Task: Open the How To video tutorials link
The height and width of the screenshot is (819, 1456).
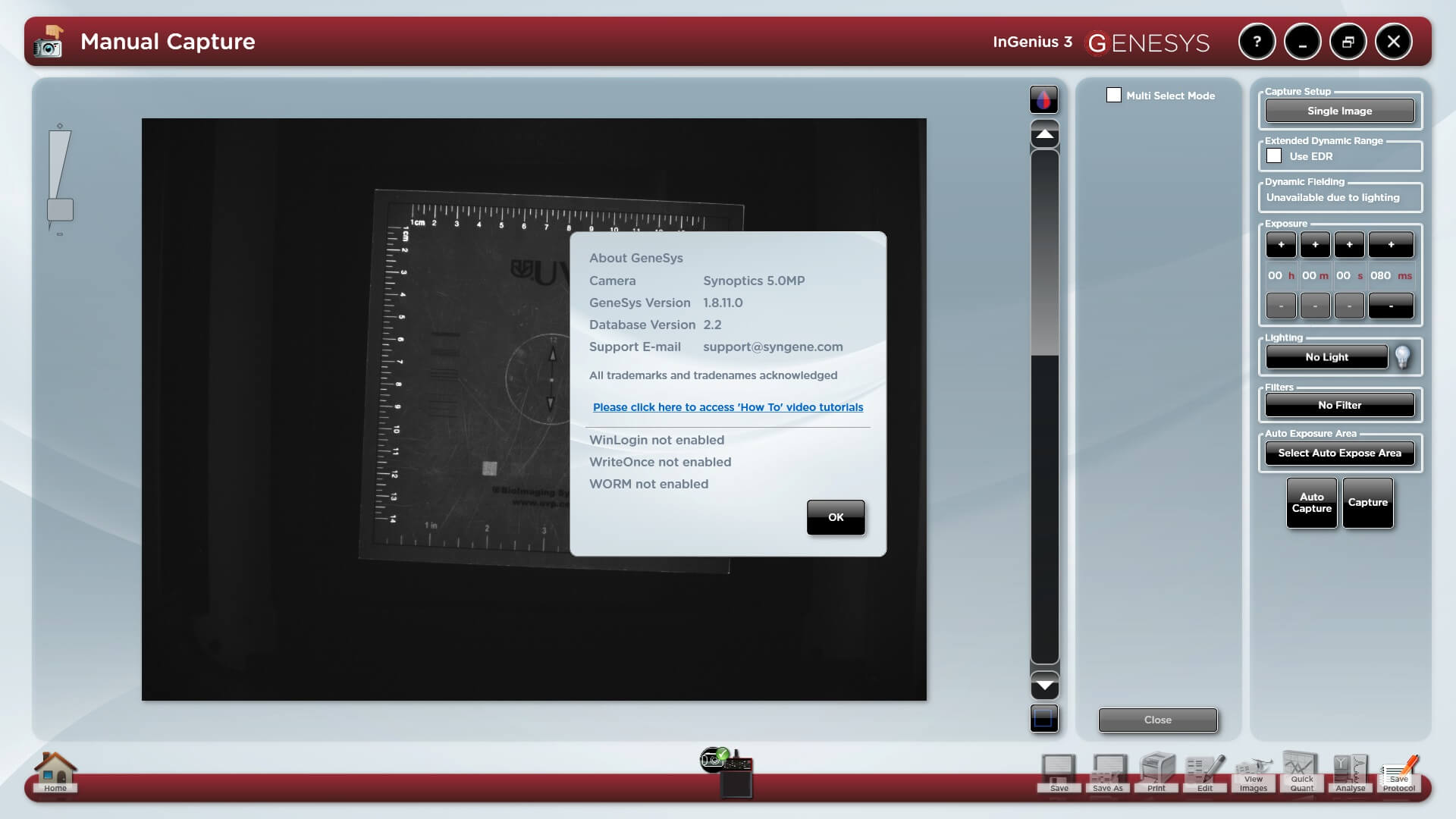Action: click(x=728, y=407)
